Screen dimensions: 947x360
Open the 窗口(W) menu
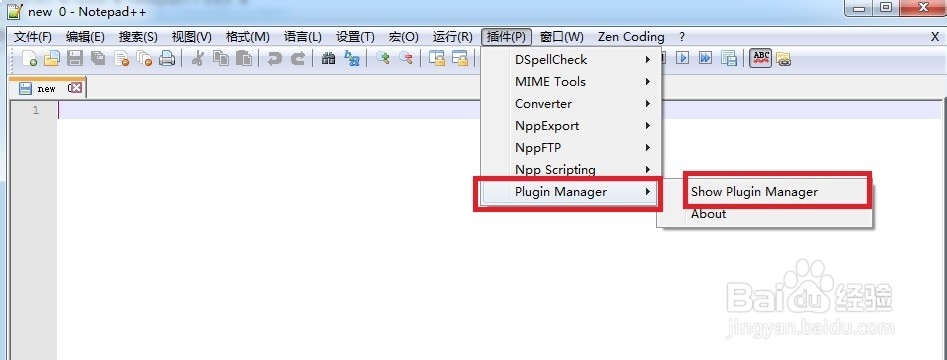(x=562, y=37)
